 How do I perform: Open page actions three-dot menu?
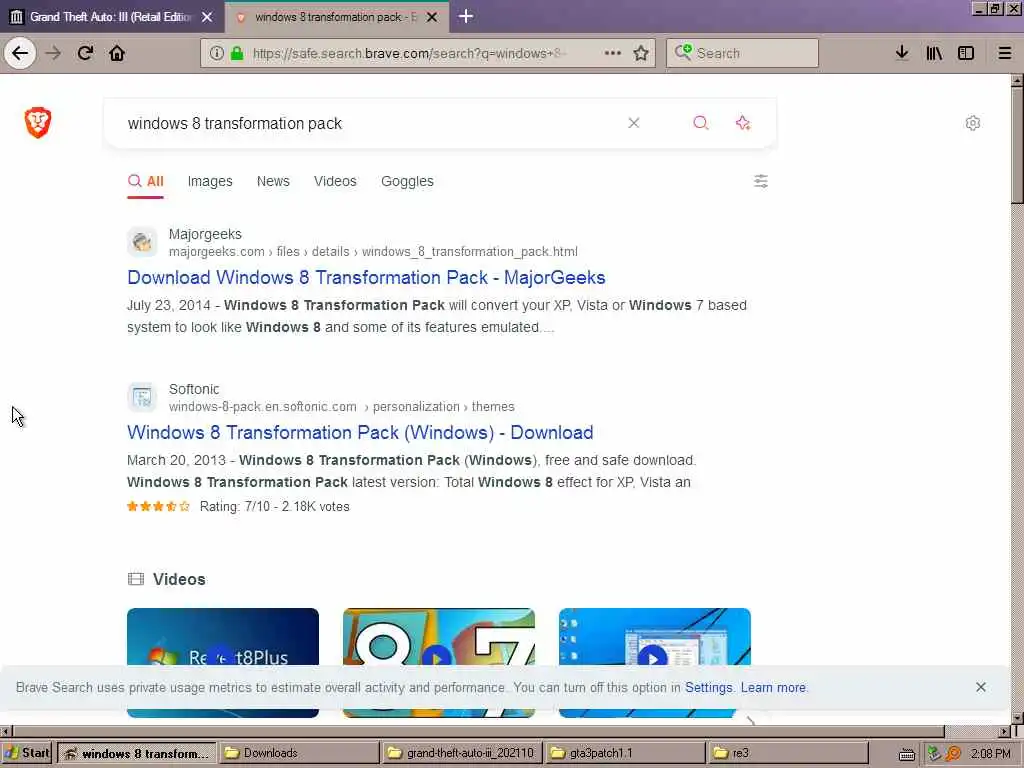pyautogui.click(x=613, y=53)
